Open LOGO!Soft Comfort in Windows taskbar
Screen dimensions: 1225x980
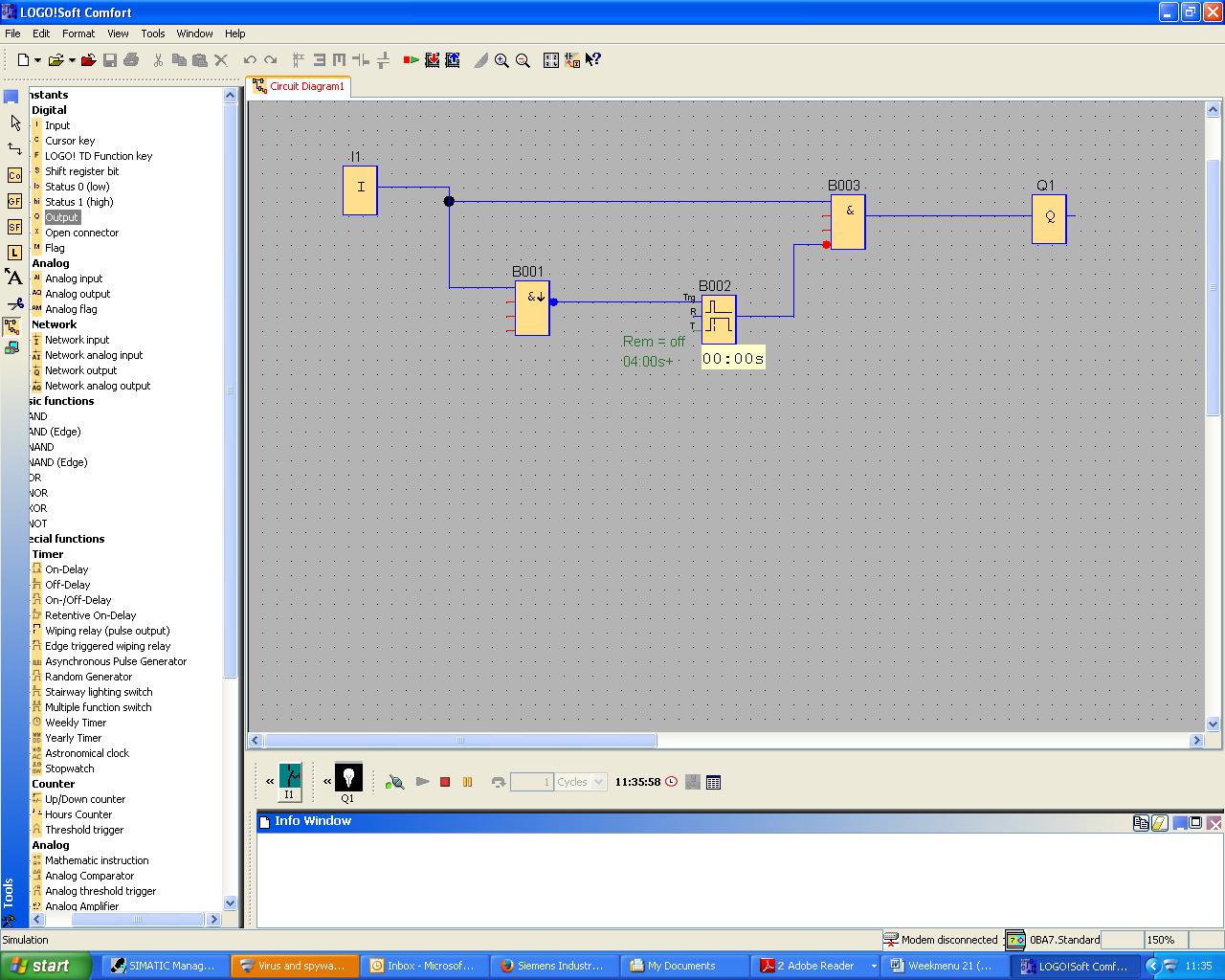1079,966
